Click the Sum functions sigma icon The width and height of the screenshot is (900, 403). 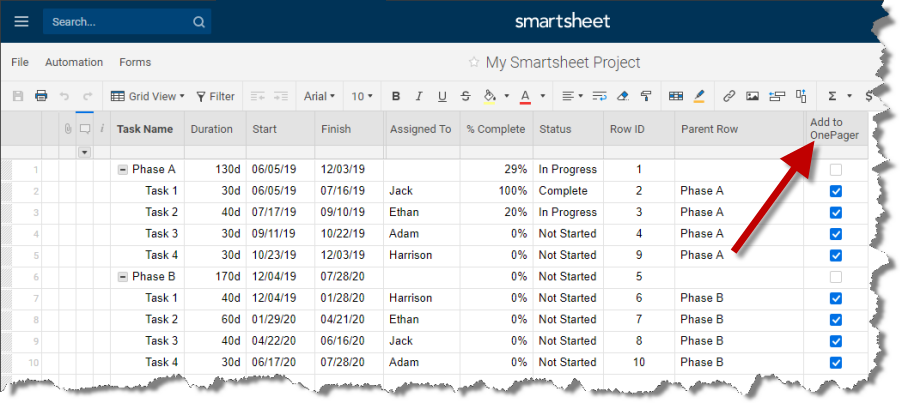pyautogui.click(x=832, y=96)
